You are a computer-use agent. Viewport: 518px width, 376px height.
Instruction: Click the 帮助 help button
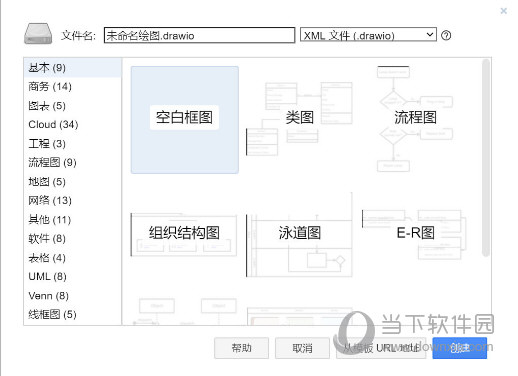pos(241,348)
